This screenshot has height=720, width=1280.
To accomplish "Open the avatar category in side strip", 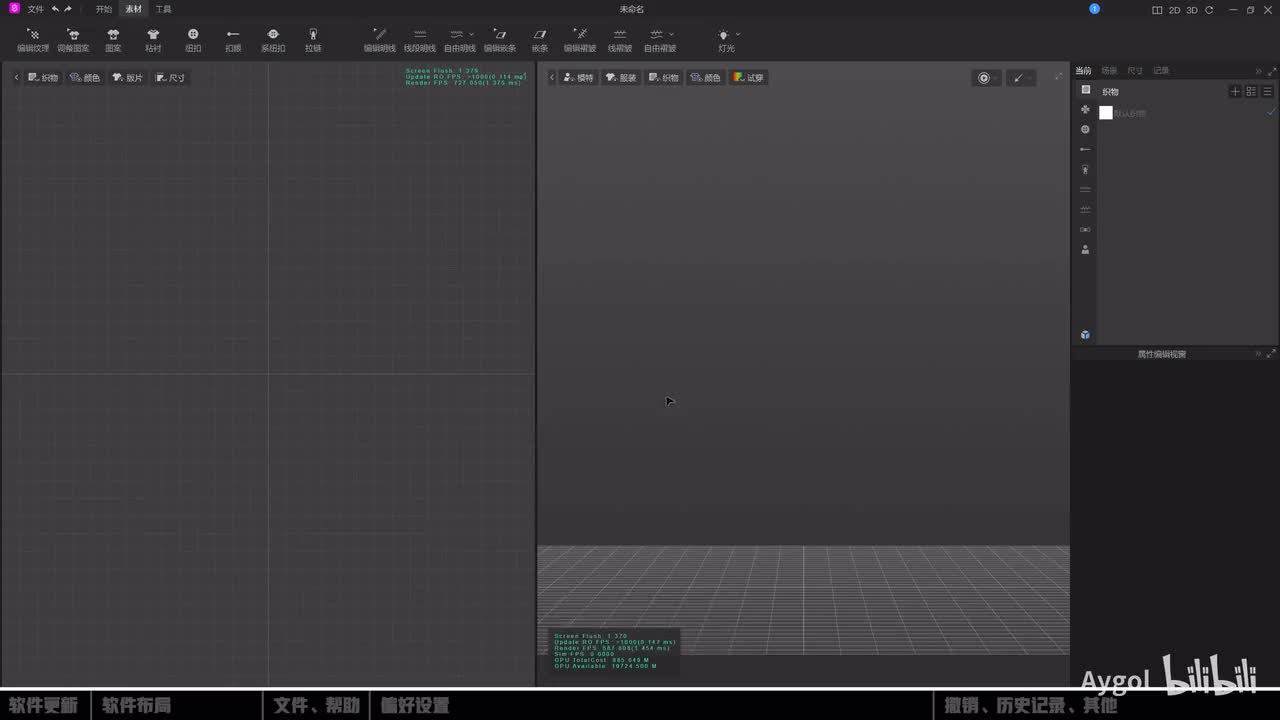I will click(1086, 250).
